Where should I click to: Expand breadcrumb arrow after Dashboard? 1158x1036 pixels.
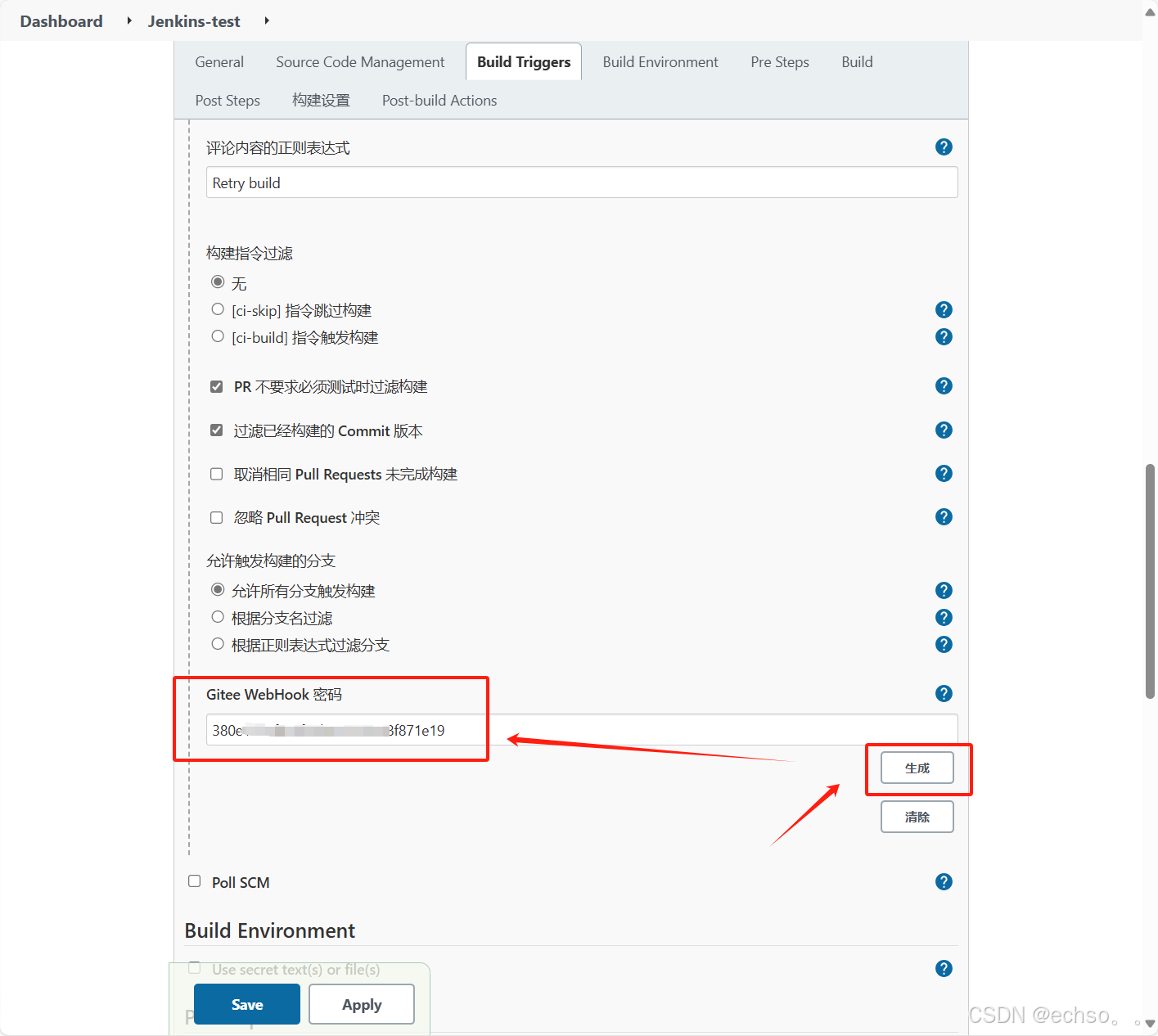129,20
